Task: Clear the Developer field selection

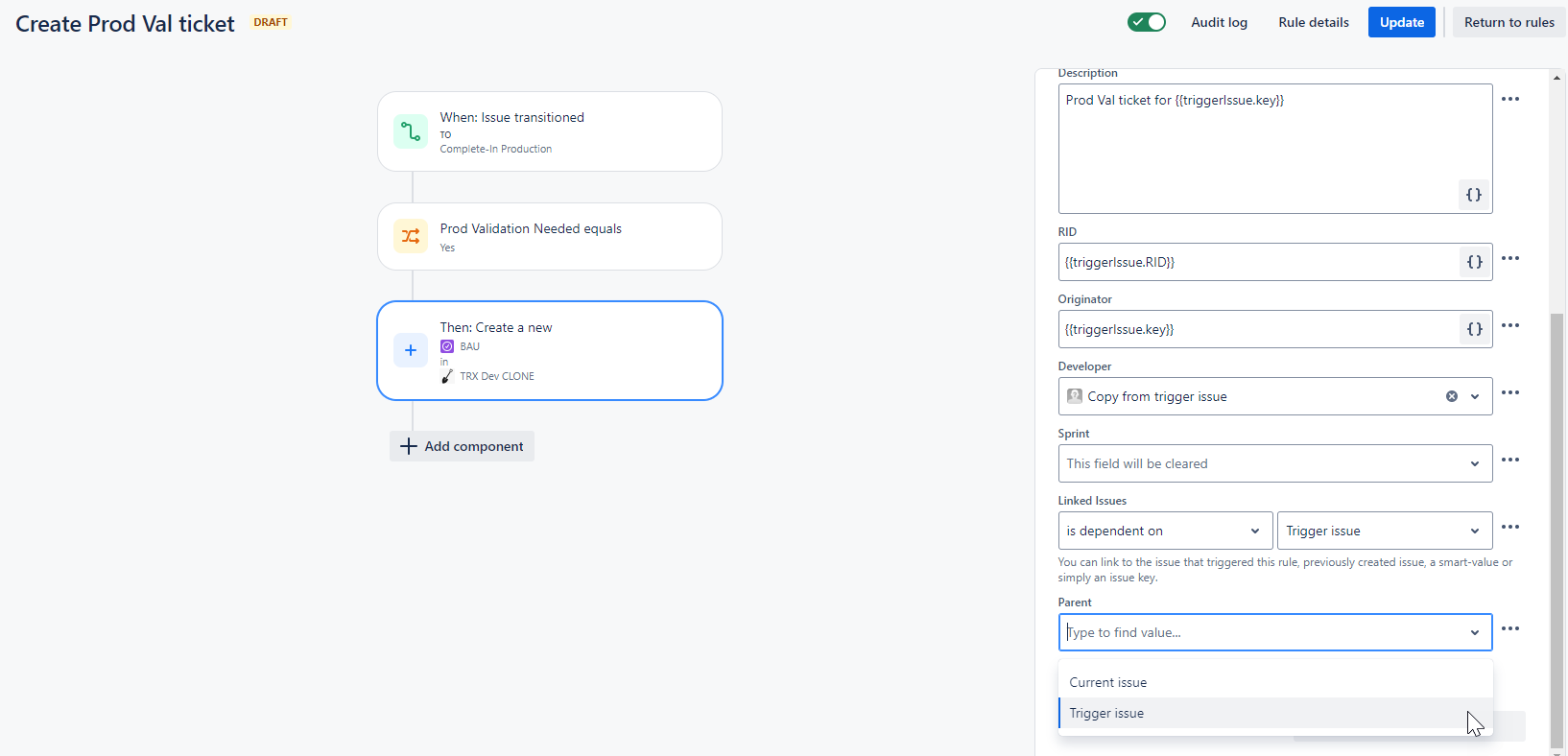Action: (x=1452, y=396)
